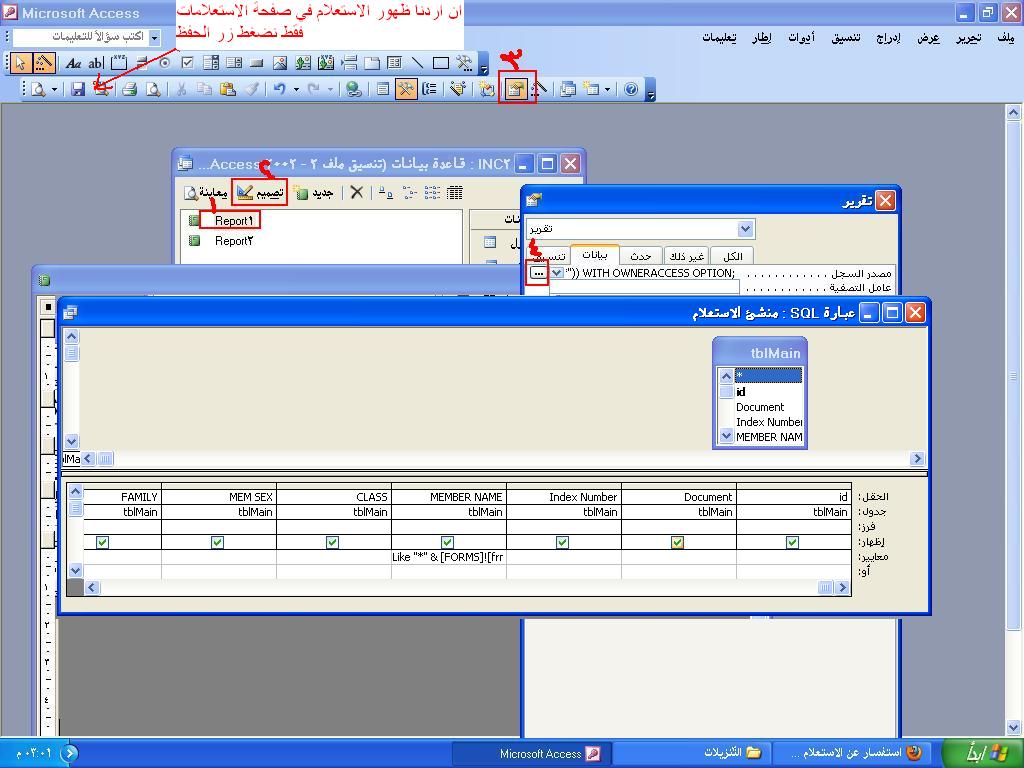Open the Field List toolbar icon

tap(383, 89)
